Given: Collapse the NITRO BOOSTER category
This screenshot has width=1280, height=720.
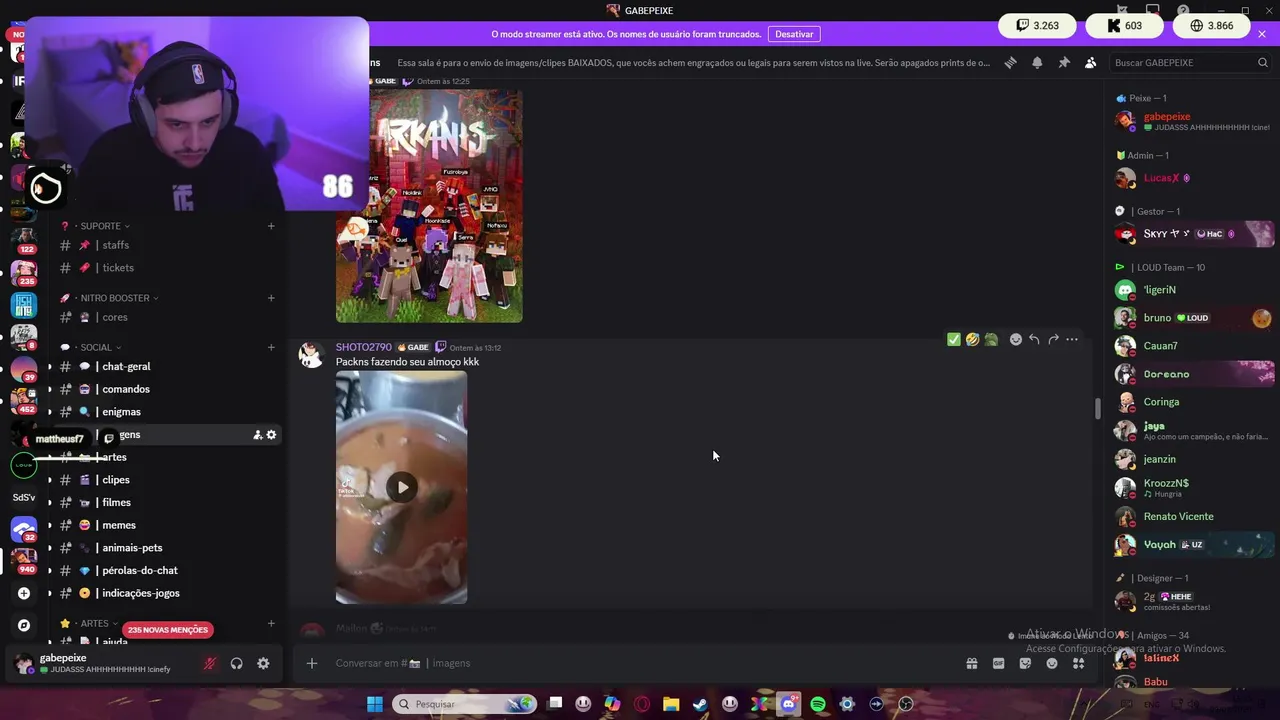Looking at the screenshot, I should click(x=115, y=298).
